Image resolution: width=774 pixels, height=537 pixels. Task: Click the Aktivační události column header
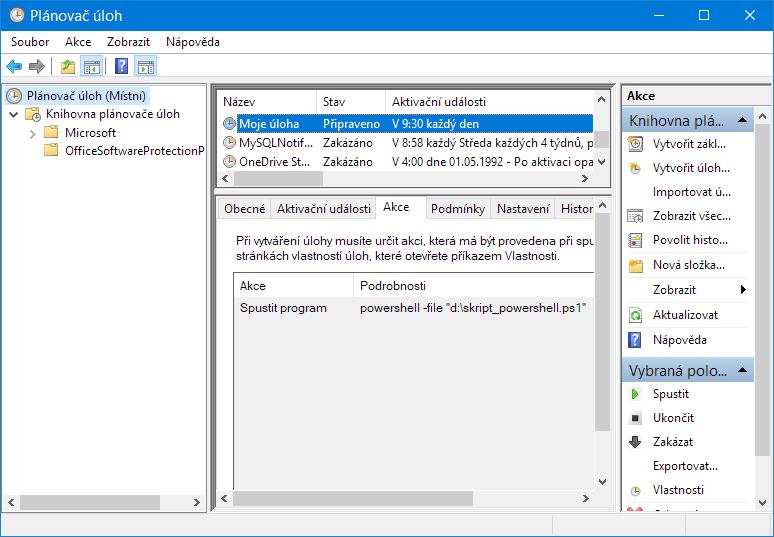pyautogui.click(x=489, y=102)
